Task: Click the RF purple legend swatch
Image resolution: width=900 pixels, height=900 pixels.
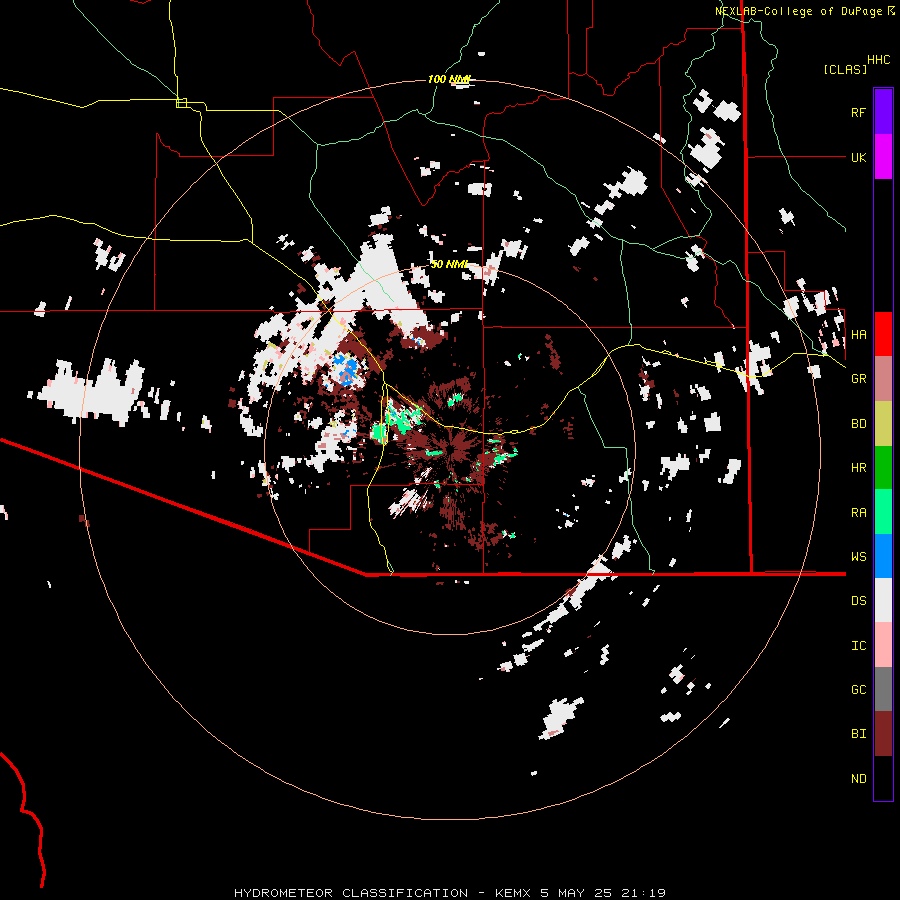Action: coord(883,112)
